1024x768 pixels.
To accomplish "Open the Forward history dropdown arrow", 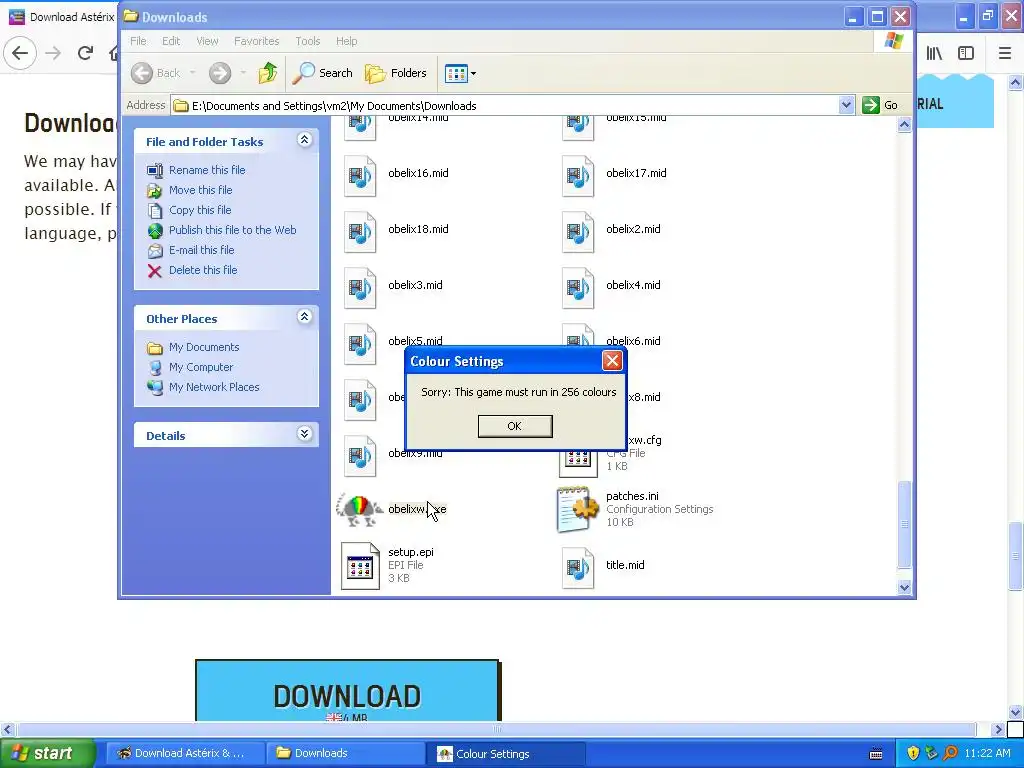I will (x=243, y=73).
